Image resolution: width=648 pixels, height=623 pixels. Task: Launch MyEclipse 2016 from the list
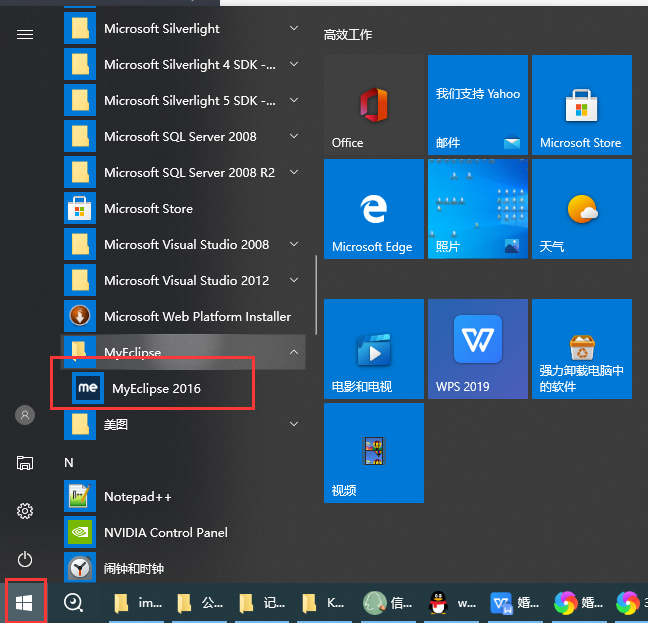tap(184, 388)
